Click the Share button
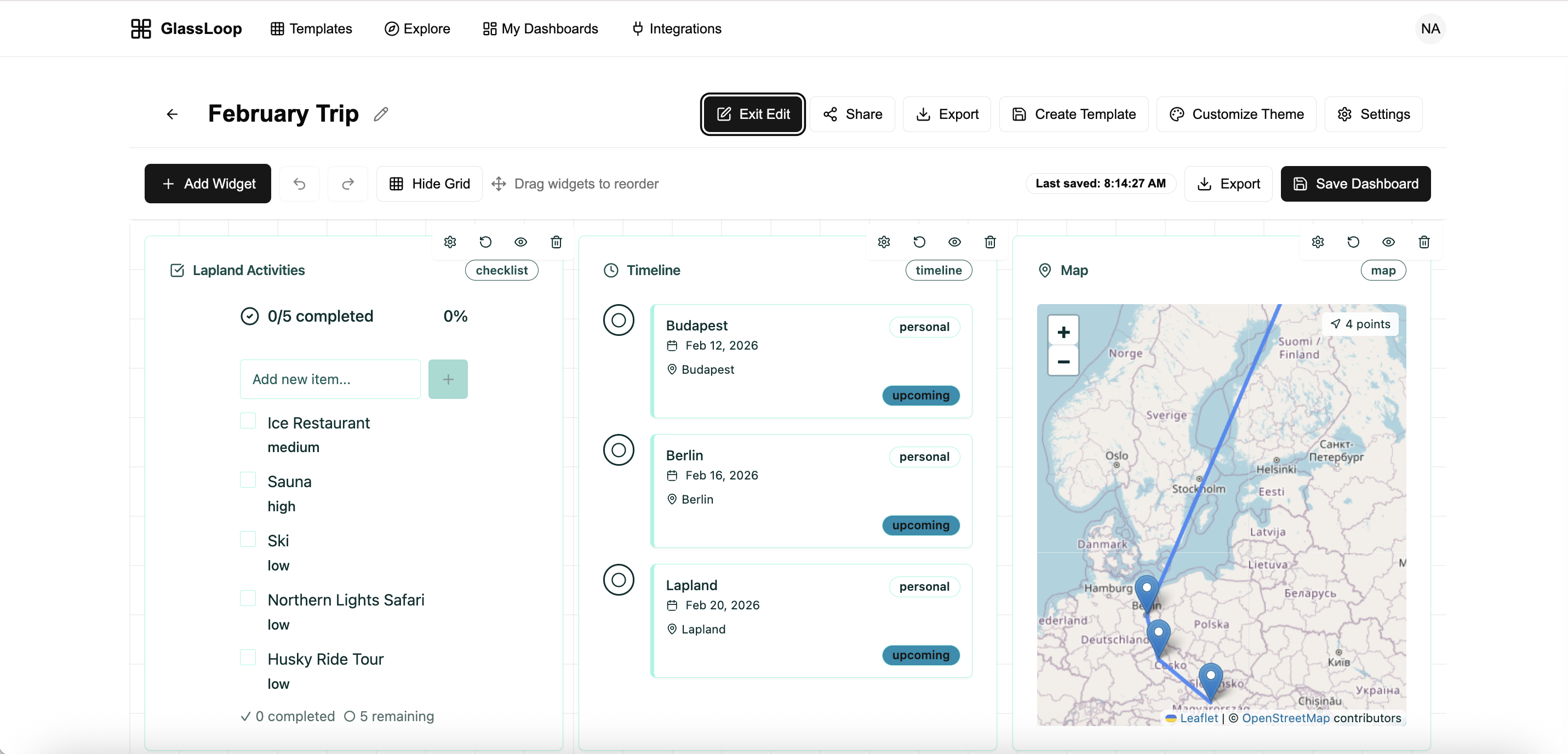Screen dimensions: 1568x754 pyautogui.click(x=852, y=114)
